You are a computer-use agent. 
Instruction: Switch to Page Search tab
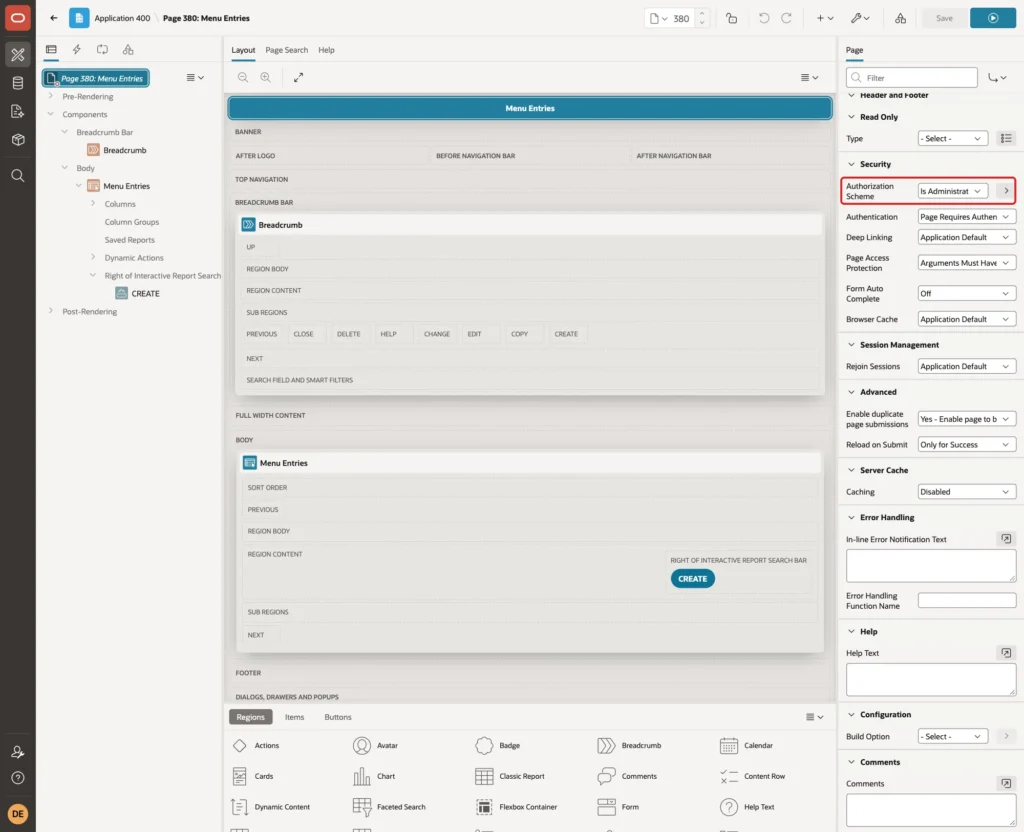tap(286, 50)
